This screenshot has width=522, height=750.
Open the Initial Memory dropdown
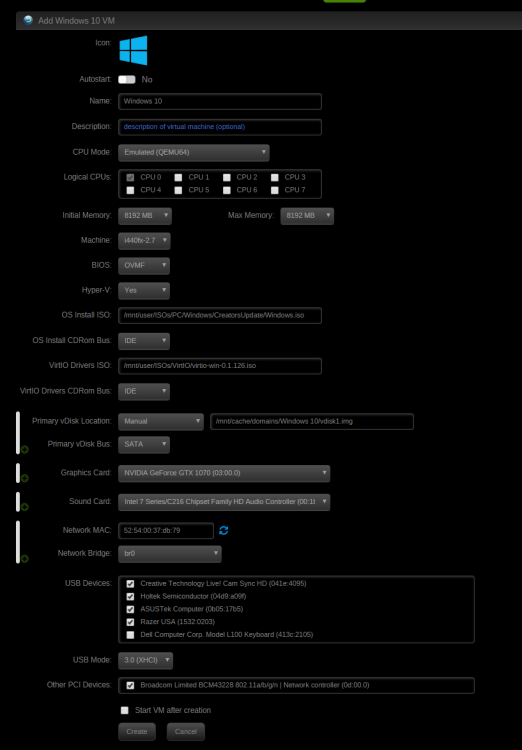[x=144, y=216]
